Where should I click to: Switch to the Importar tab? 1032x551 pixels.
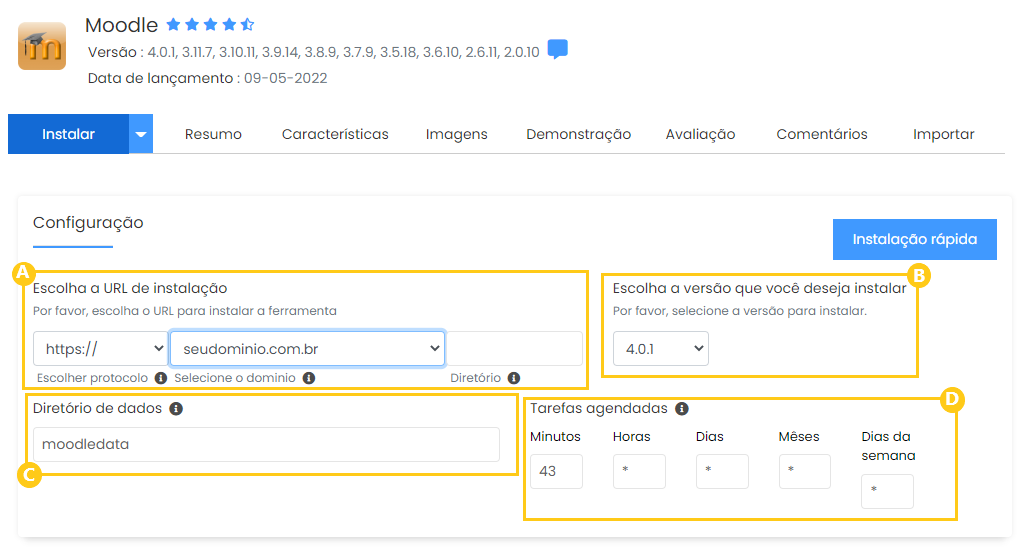tap(943, 134)
